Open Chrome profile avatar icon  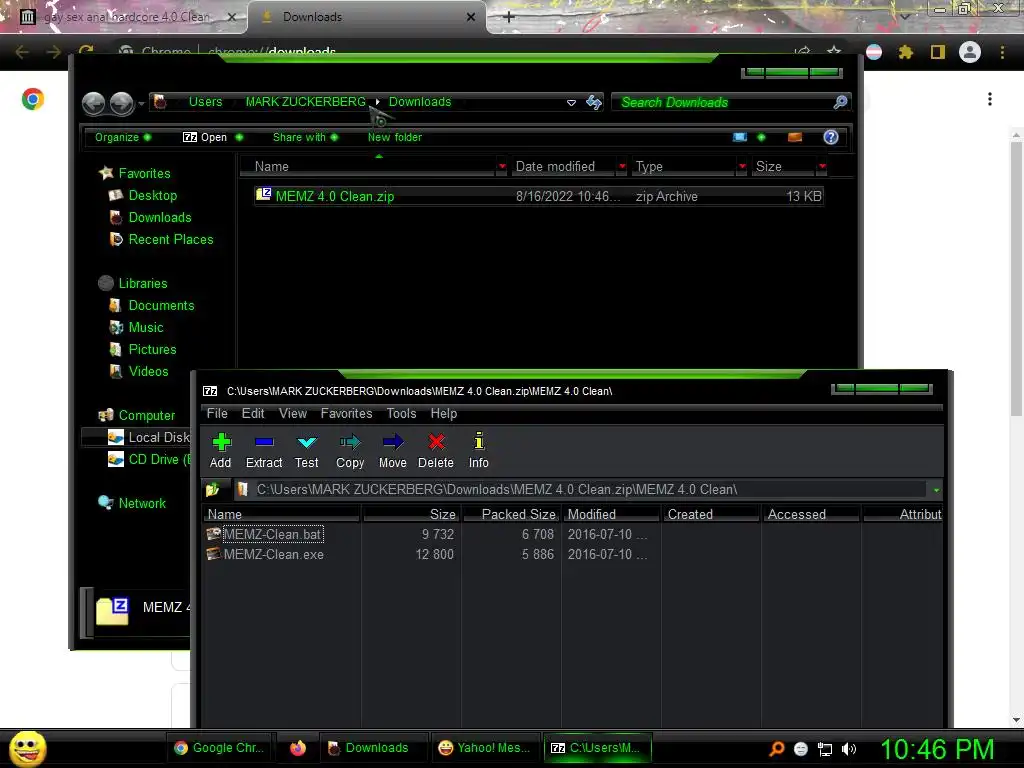click(x=970, y=52)
